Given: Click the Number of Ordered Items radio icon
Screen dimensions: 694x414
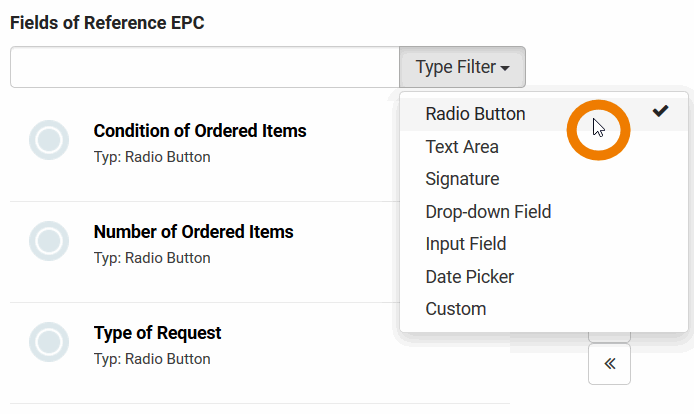Looking at the screenshot, I should [49, 242].
